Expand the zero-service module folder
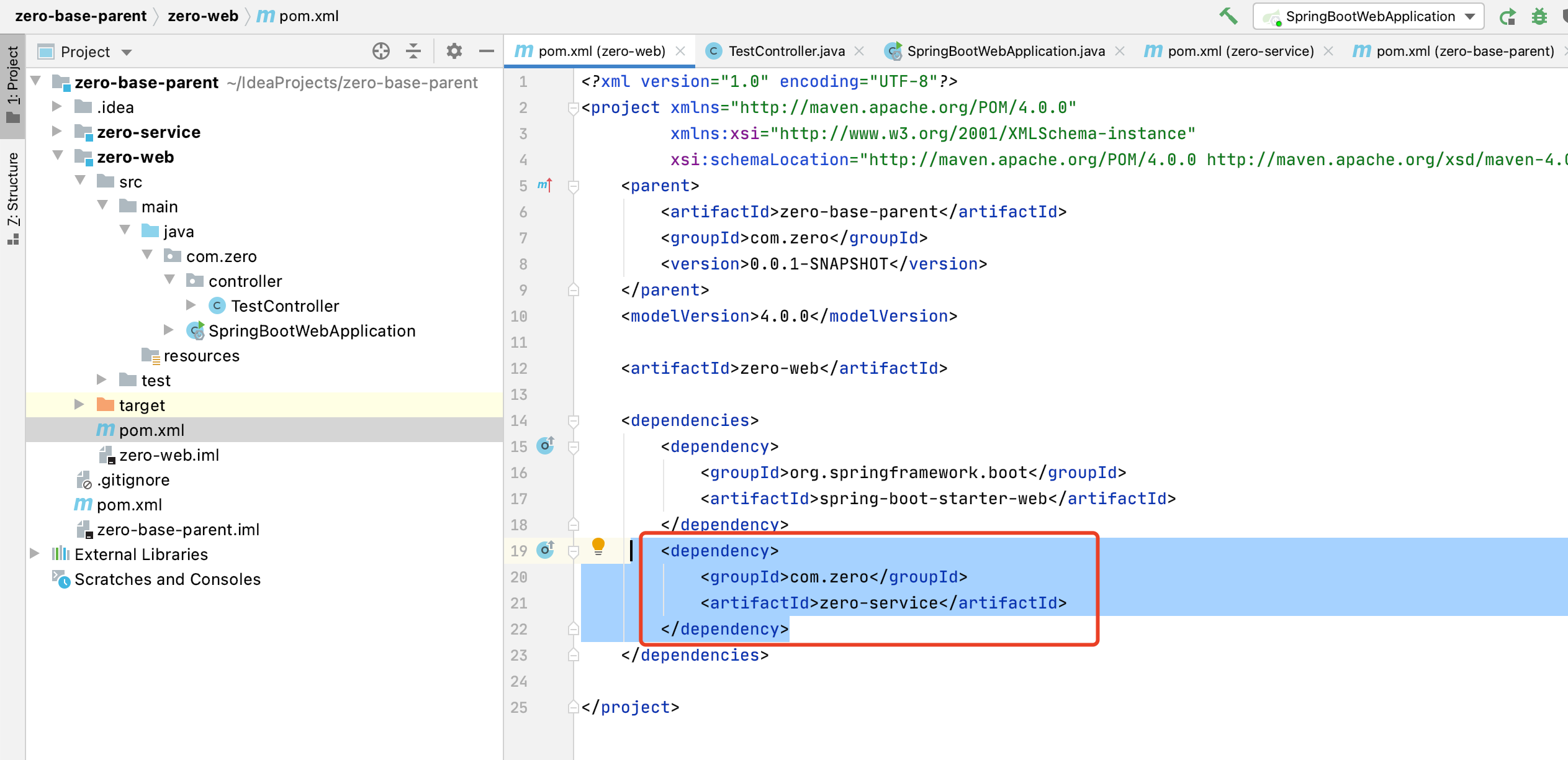The width and height of the screenshot is (1568, 760). 57,132
